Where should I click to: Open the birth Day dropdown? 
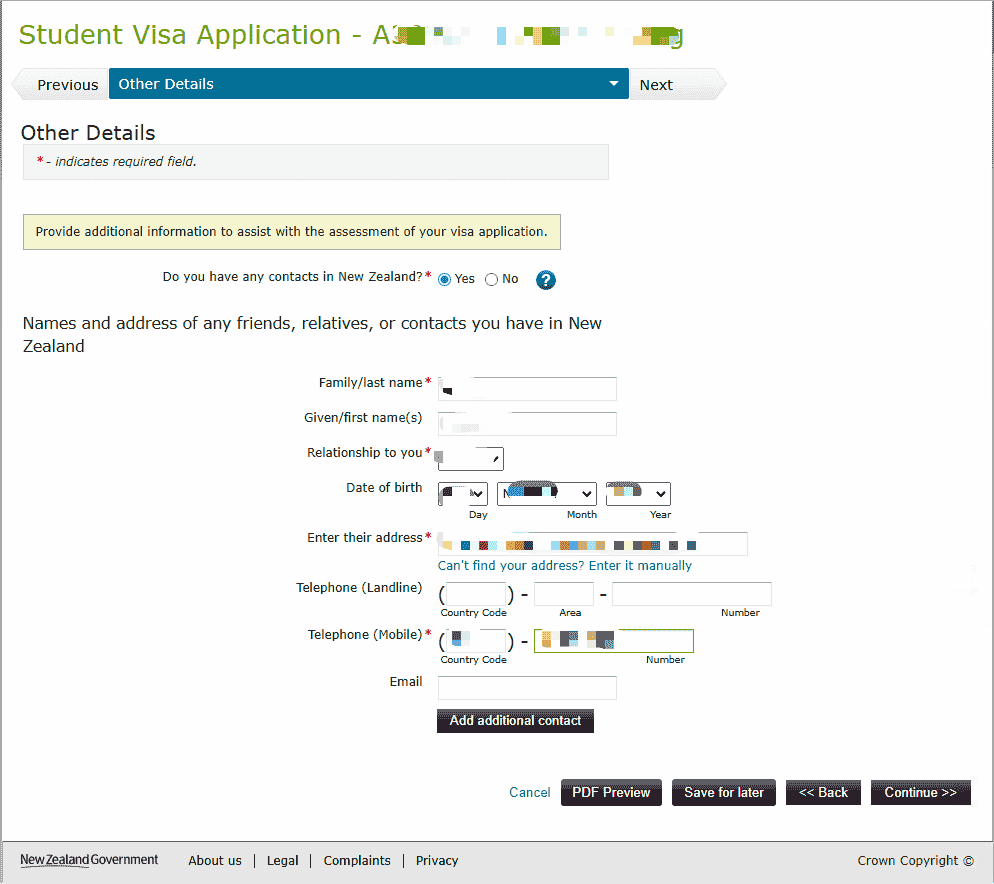click(463, 494)
